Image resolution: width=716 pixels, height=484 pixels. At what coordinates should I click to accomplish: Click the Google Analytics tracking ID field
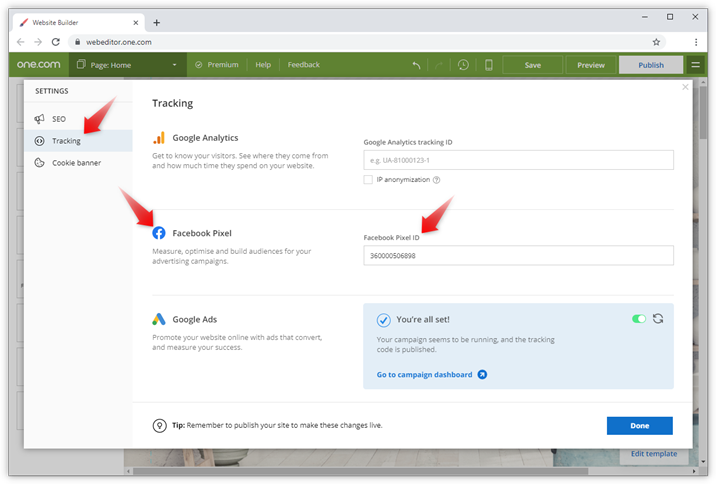[x=518, y=160]
